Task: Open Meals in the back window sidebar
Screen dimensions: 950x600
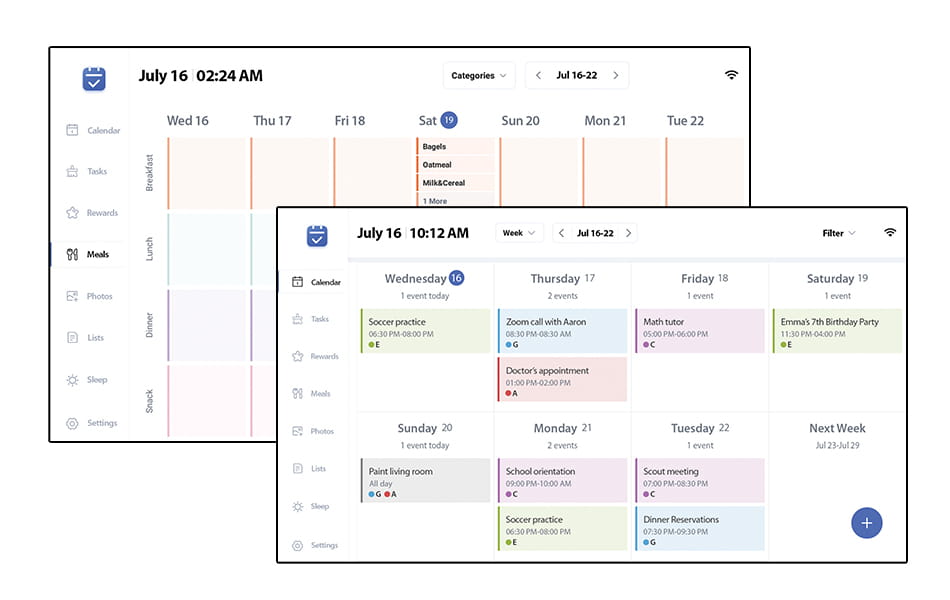Action: (x=88, y=255)
